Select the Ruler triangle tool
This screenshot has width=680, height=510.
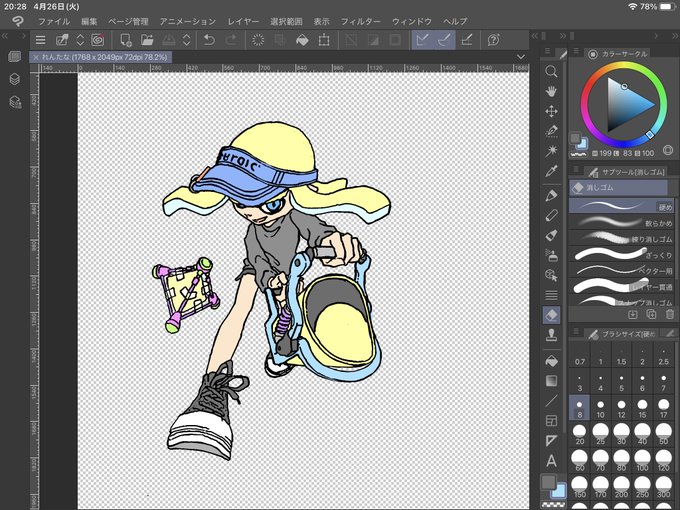551,441
